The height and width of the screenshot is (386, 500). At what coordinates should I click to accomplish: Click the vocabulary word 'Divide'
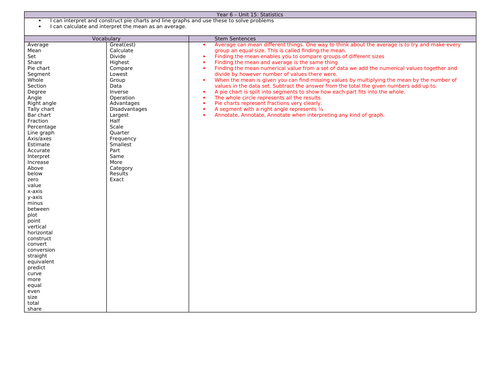[x=118, y=56]
